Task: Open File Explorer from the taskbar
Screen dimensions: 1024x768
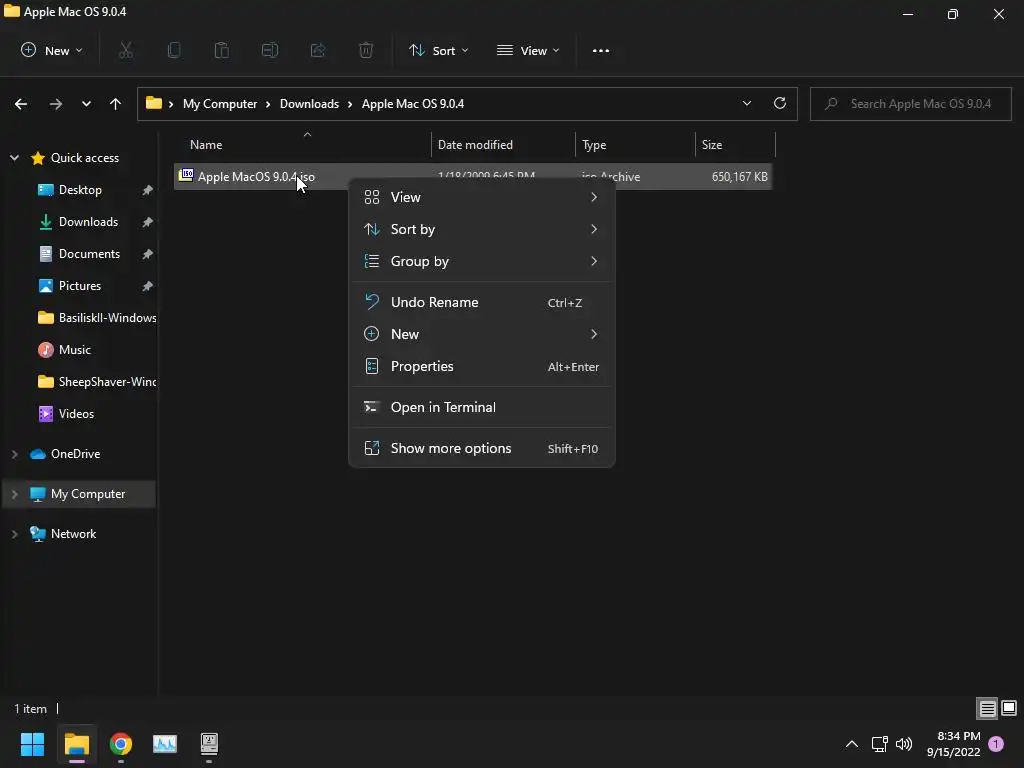Action: pos(76,744)
